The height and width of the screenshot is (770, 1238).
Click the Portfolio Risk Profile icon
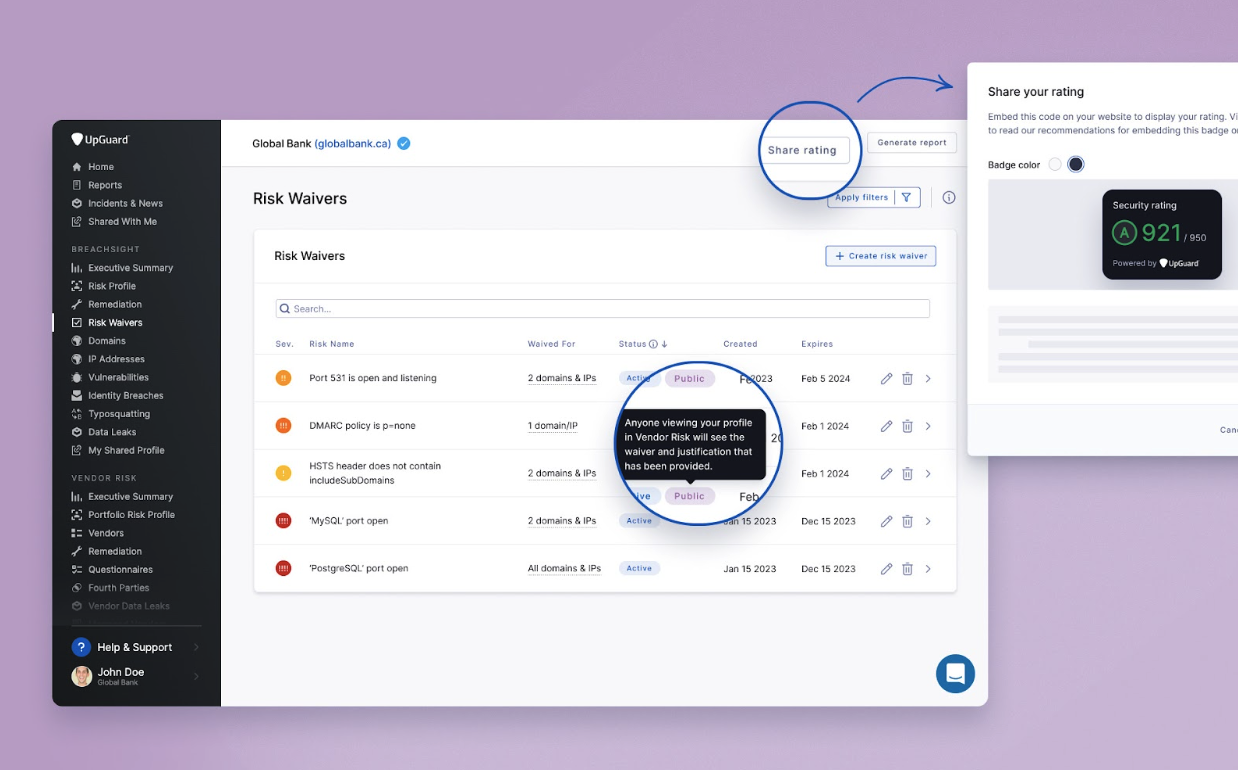[x=77, y=515]
